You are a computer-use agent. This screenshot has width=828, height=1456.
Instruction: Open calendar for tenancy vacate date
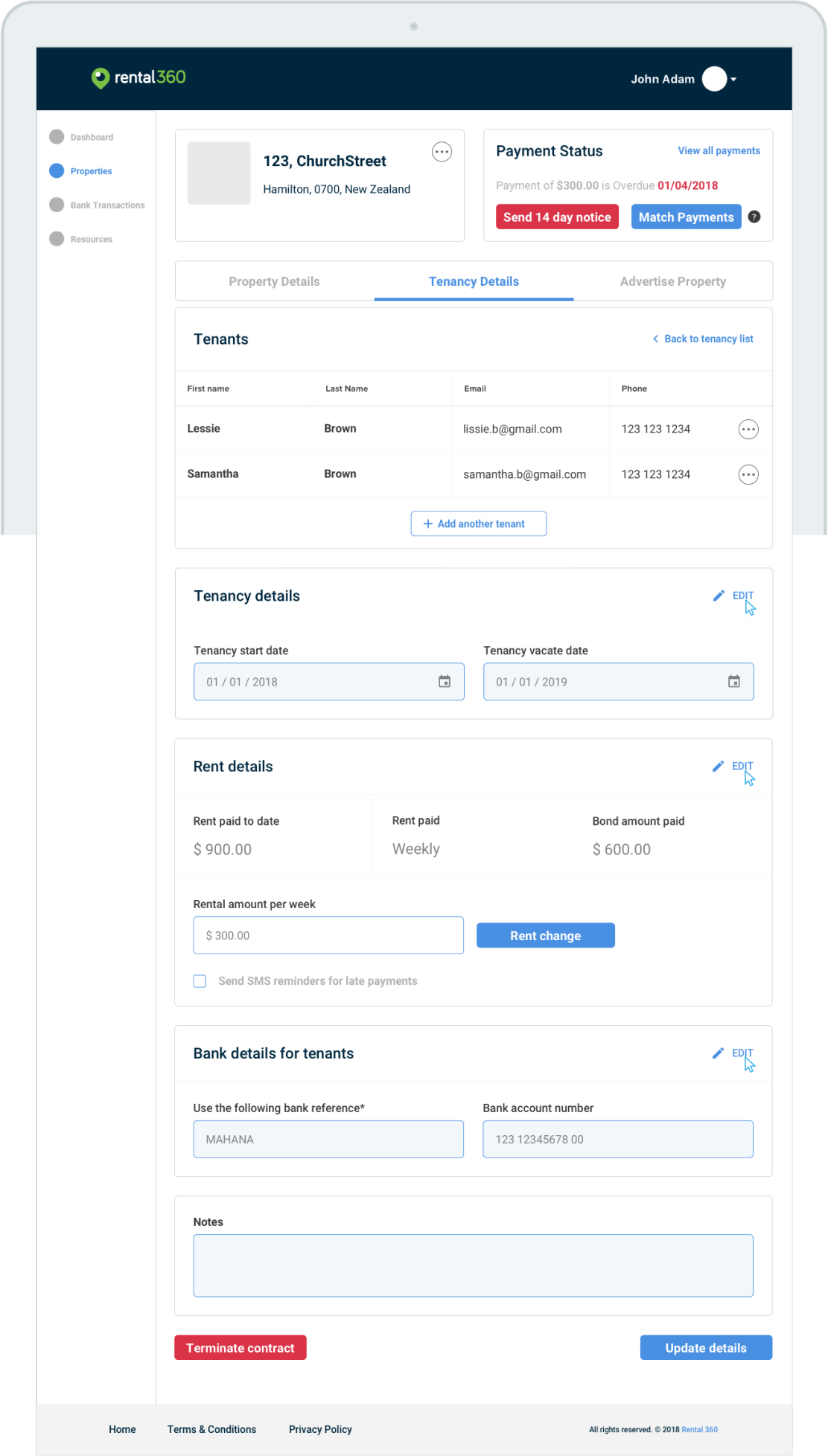[x=734, y=681]
